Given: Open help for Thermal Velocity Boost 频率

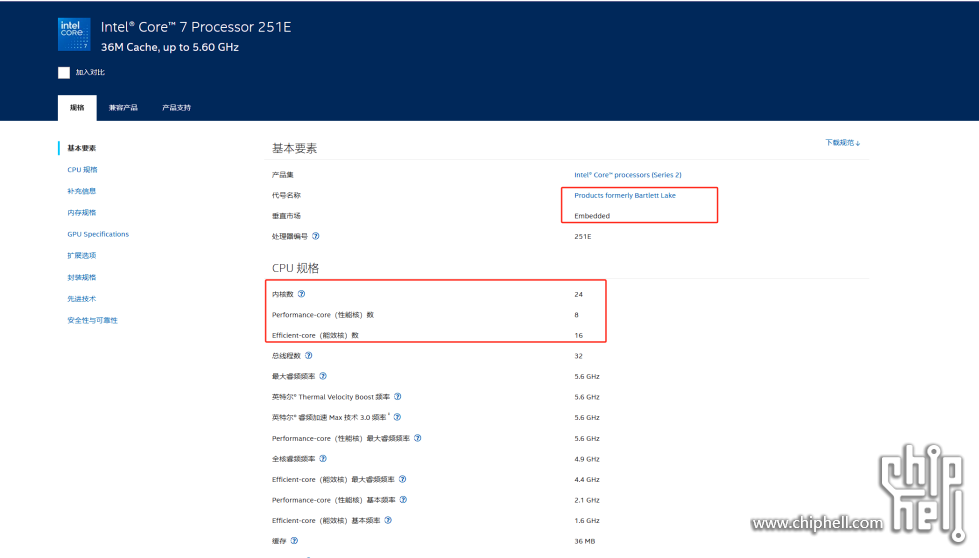Looking at the screenshot, I should point(398,396).
